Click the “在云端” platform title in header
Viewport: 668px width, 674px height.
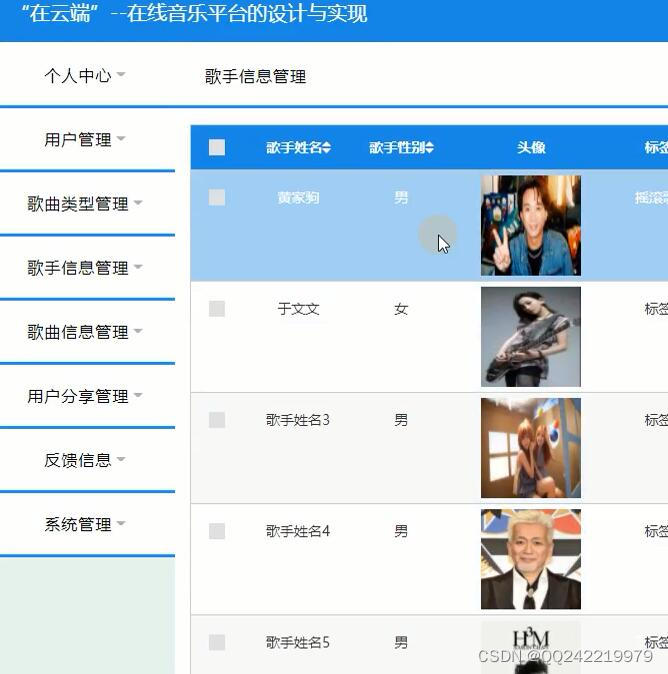[194, 13]
